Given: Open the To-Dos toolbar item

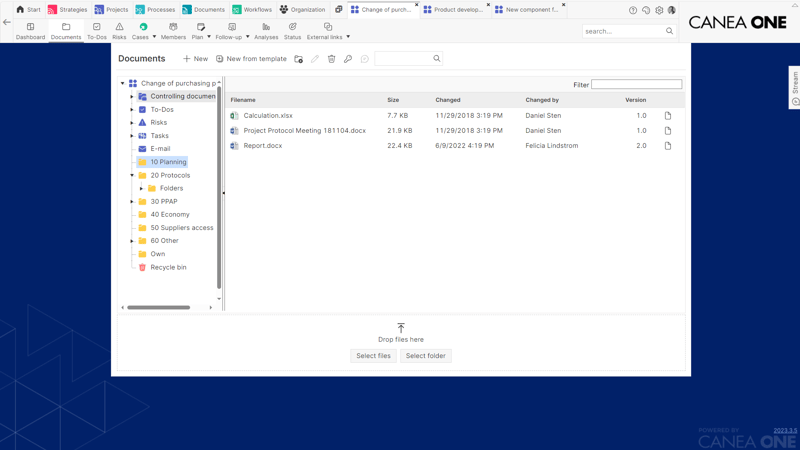Looking at the screenshot, I should point(96,31).
